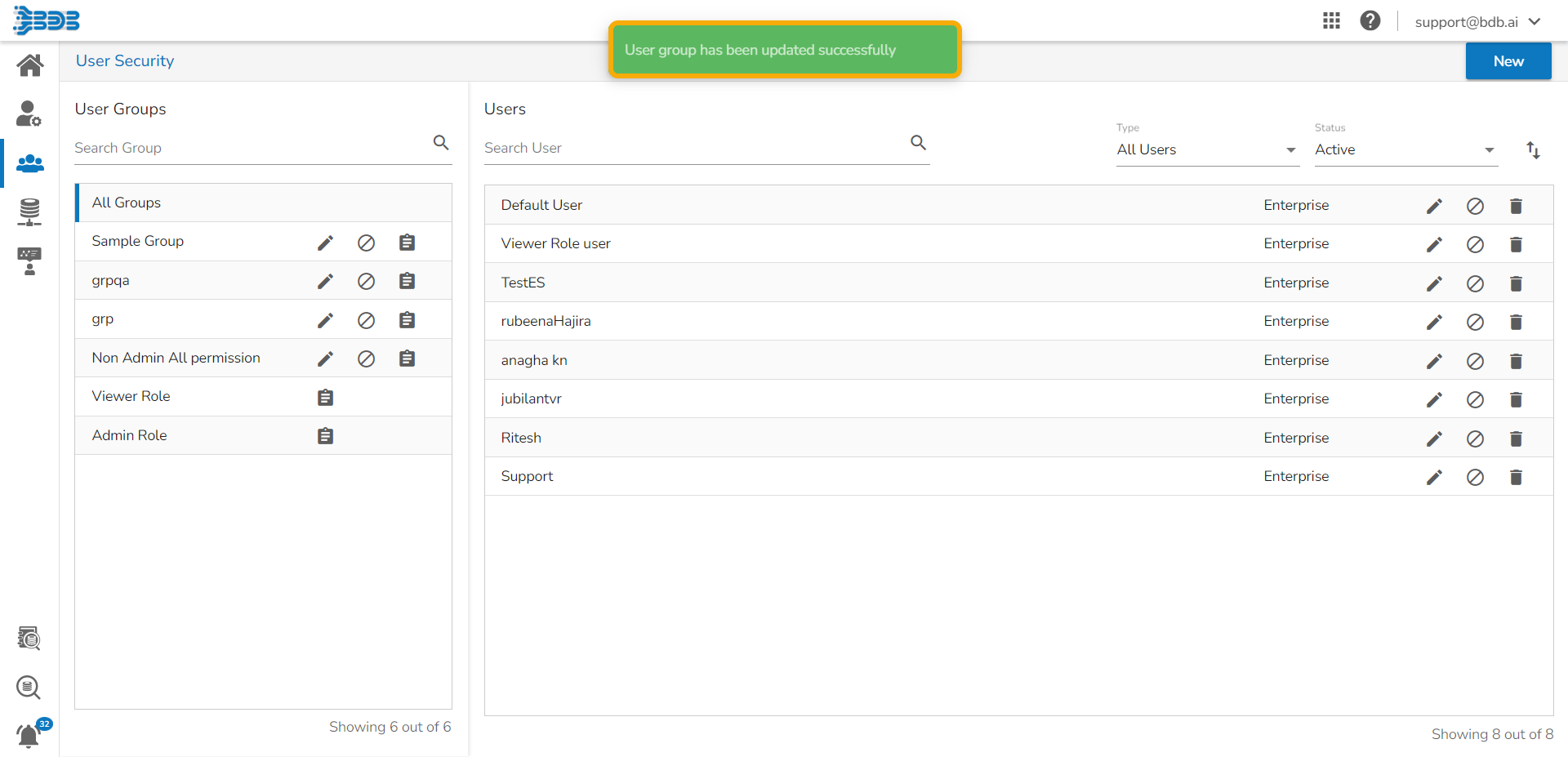Edit the Sample Group pencil icon

coord(325,243)
